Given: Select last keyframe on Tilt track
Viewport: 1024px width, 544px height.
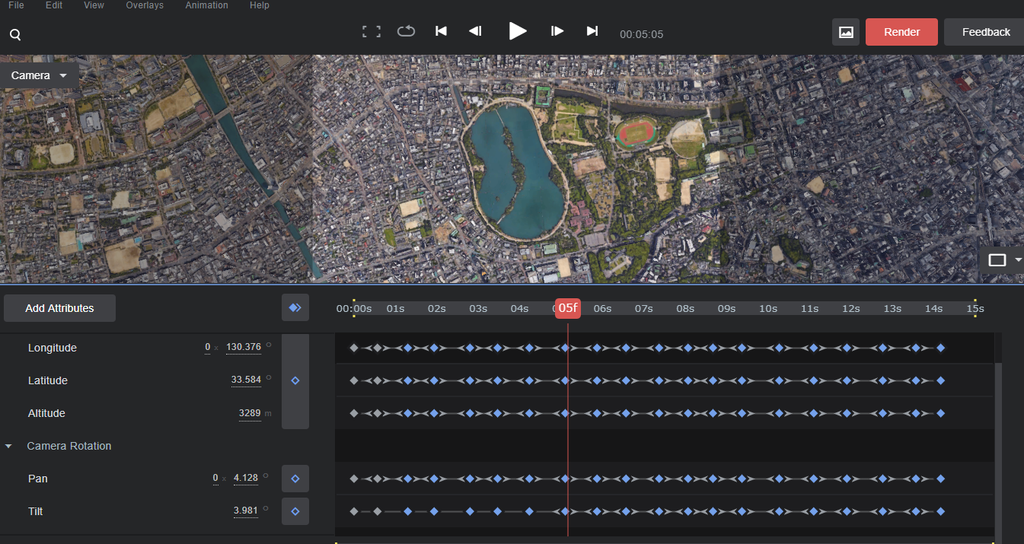Looking at the screenshot, I should pos(940,511).
